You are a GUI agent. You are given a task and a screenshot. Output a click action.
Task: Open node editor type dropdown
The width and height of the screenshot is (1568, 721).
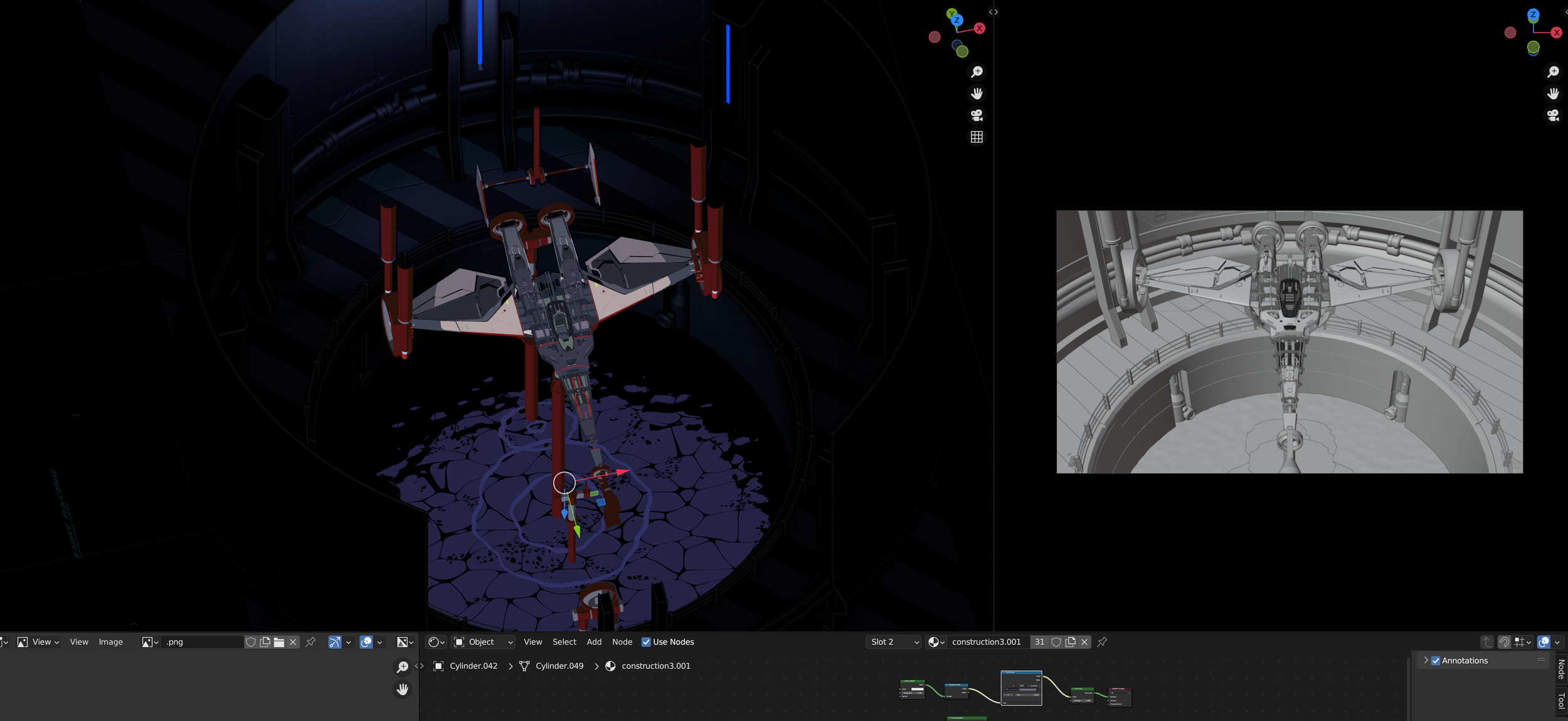point(436,642)
